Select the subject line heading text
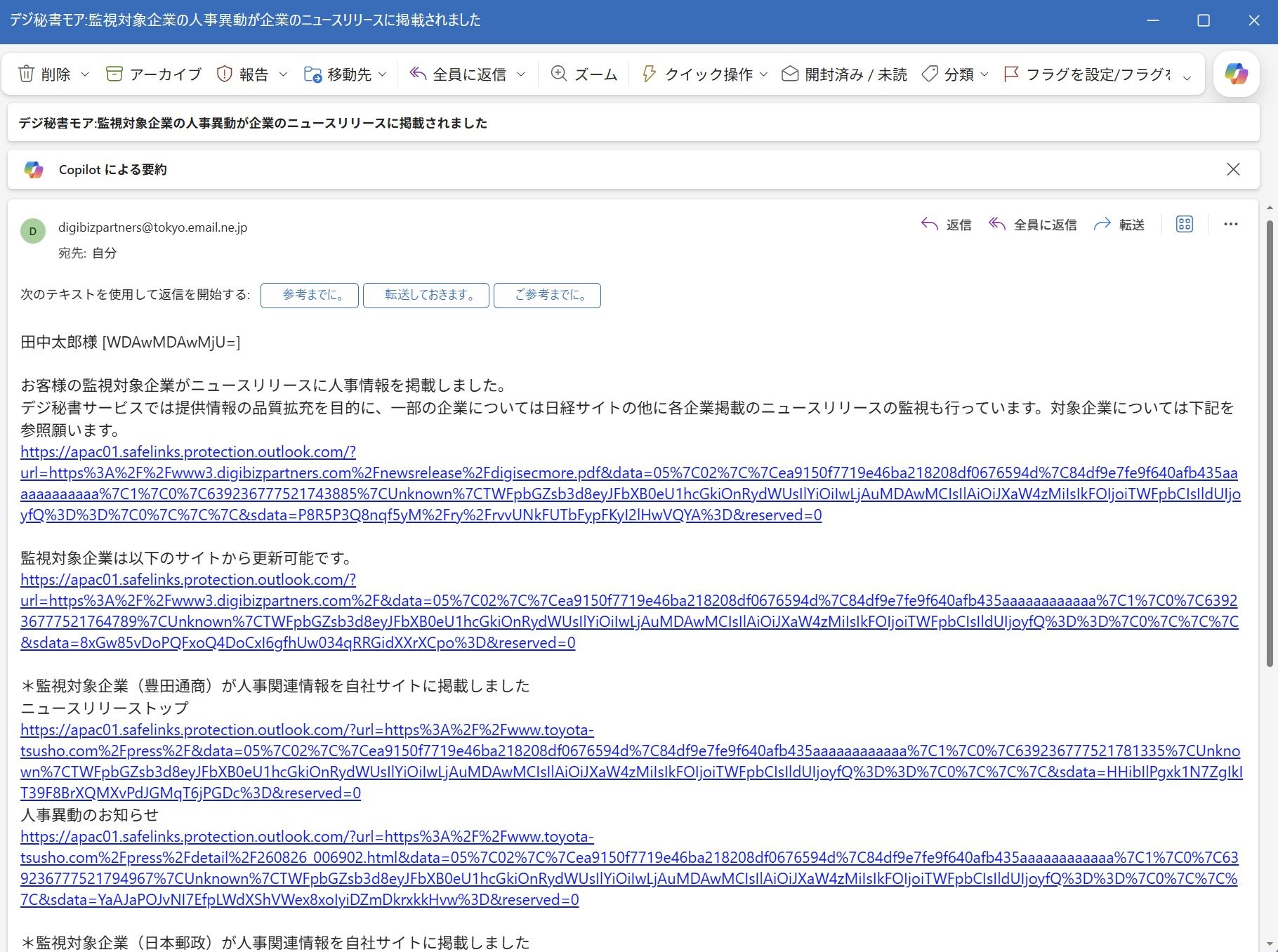The height and width of the screenshot is (952, 1278). click(x=253, y=123)
